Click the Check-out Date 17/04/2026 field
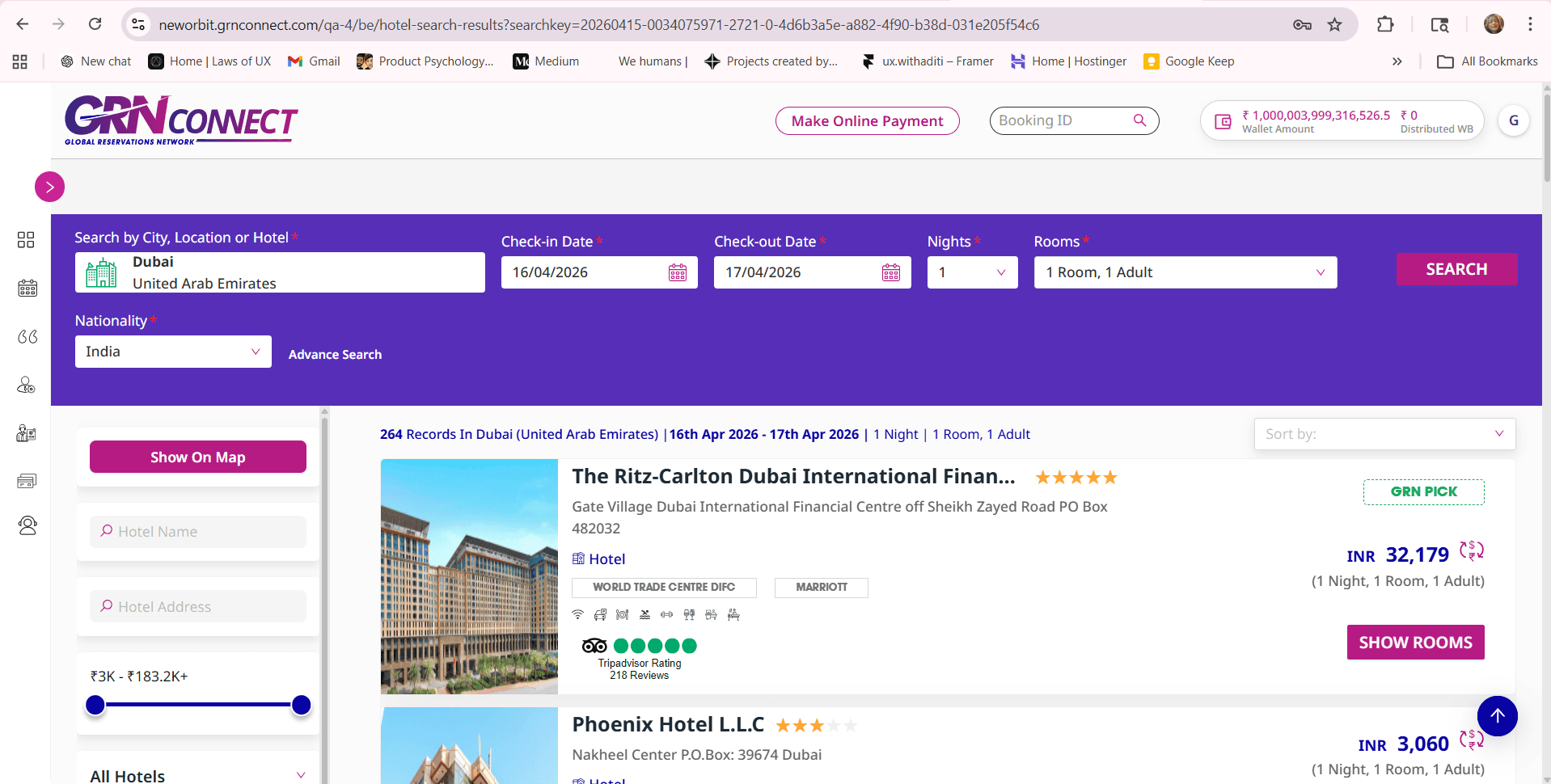Screen dimensions: 1551x784 click(x=812, y=272)
